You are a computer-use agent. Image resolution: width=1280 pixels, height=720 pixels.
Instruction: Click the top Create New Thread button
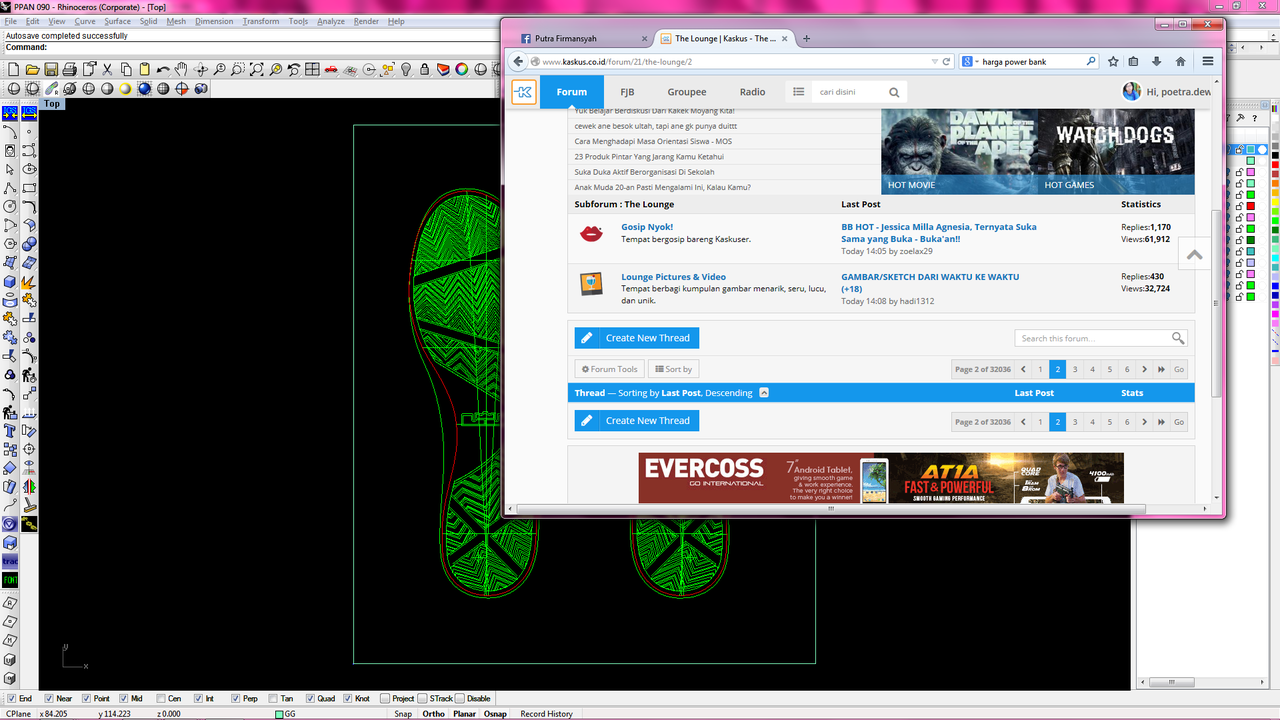coord(637,338)
